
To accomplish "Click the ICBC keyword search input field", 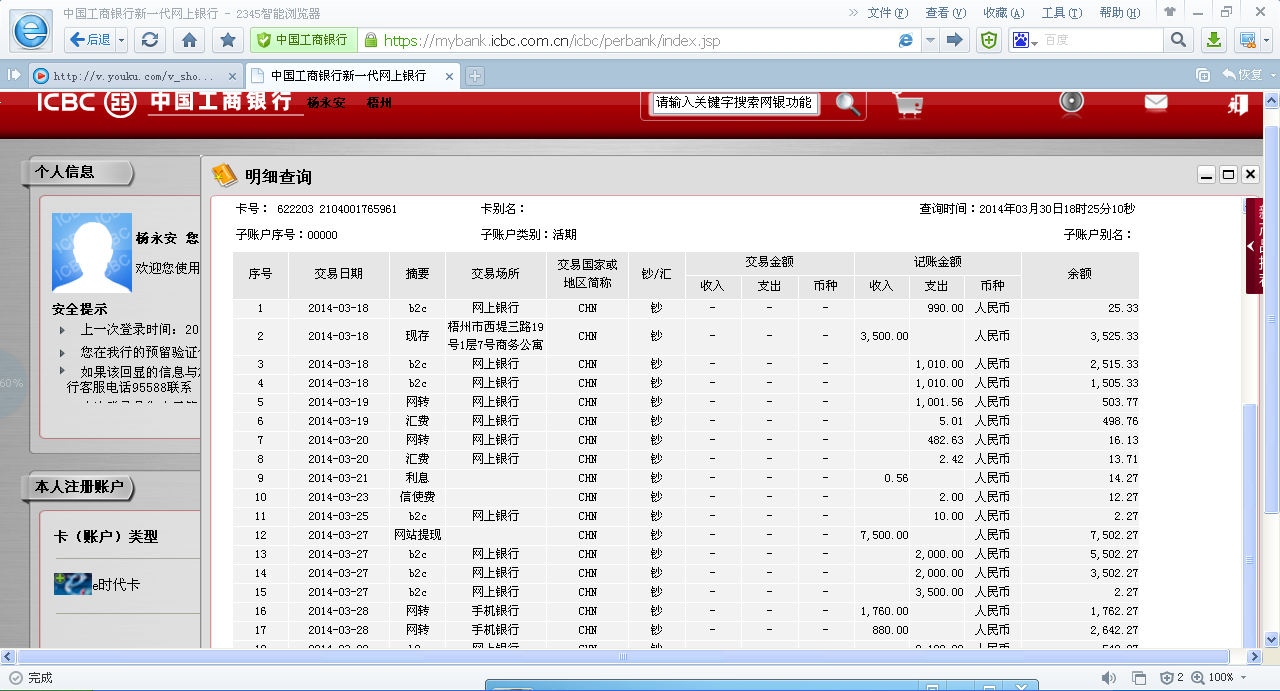I will pyautogui.click(x=735, y=103).
